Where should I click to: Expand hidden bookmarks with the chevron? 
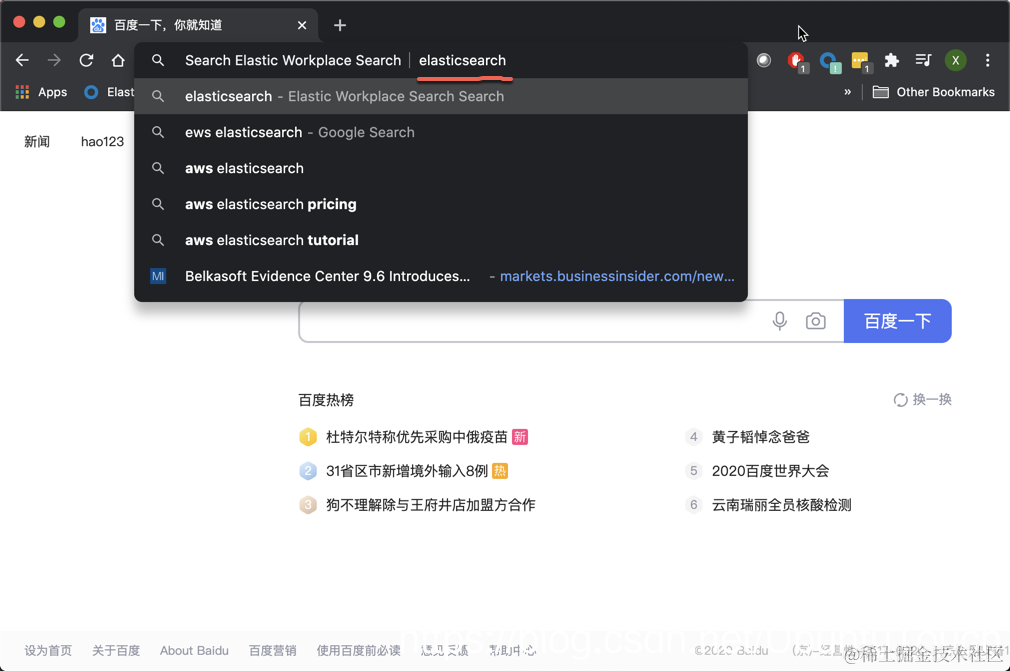[848, 92]
